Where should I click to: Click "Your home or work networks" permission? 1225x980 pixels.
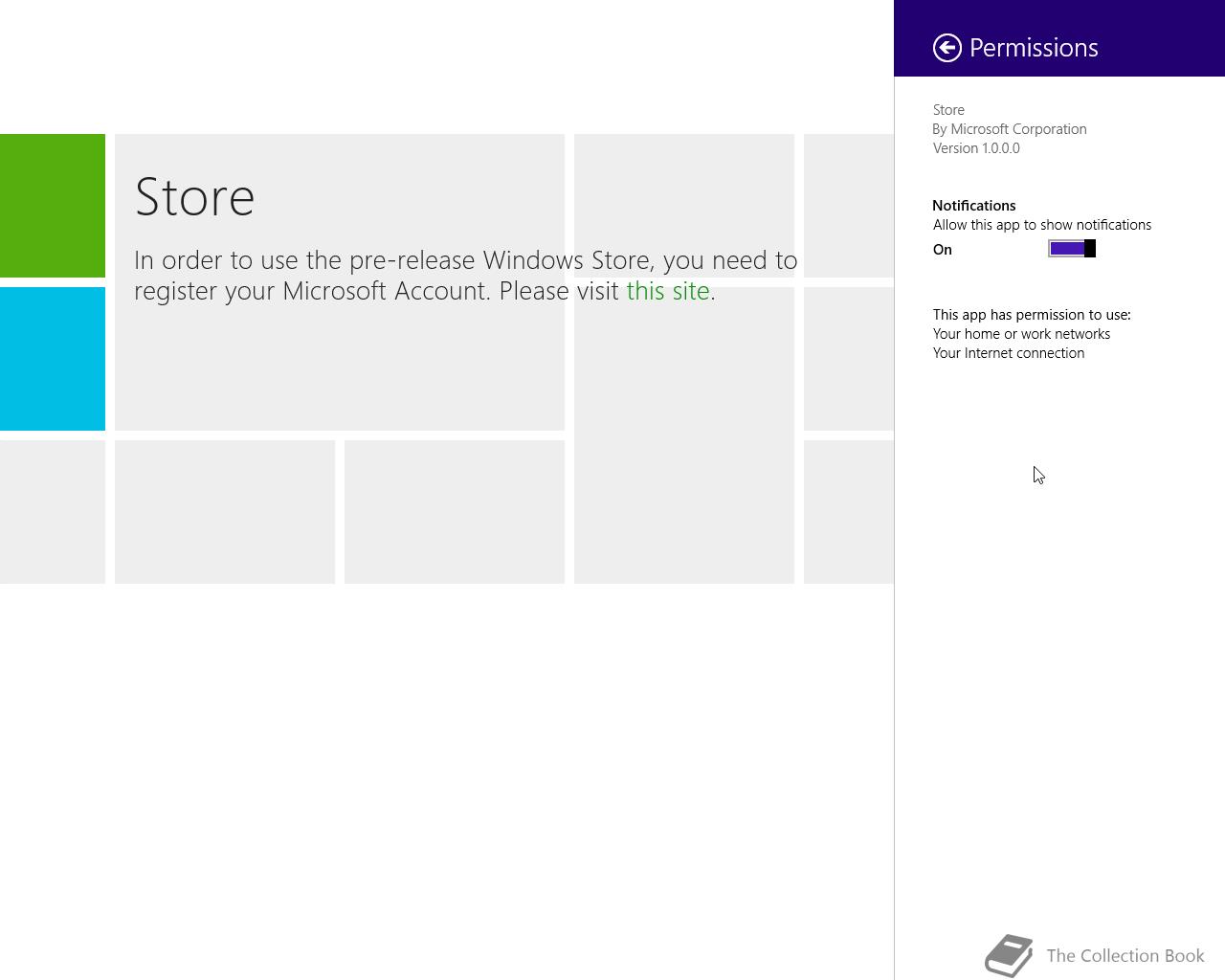coord(1021,334)
